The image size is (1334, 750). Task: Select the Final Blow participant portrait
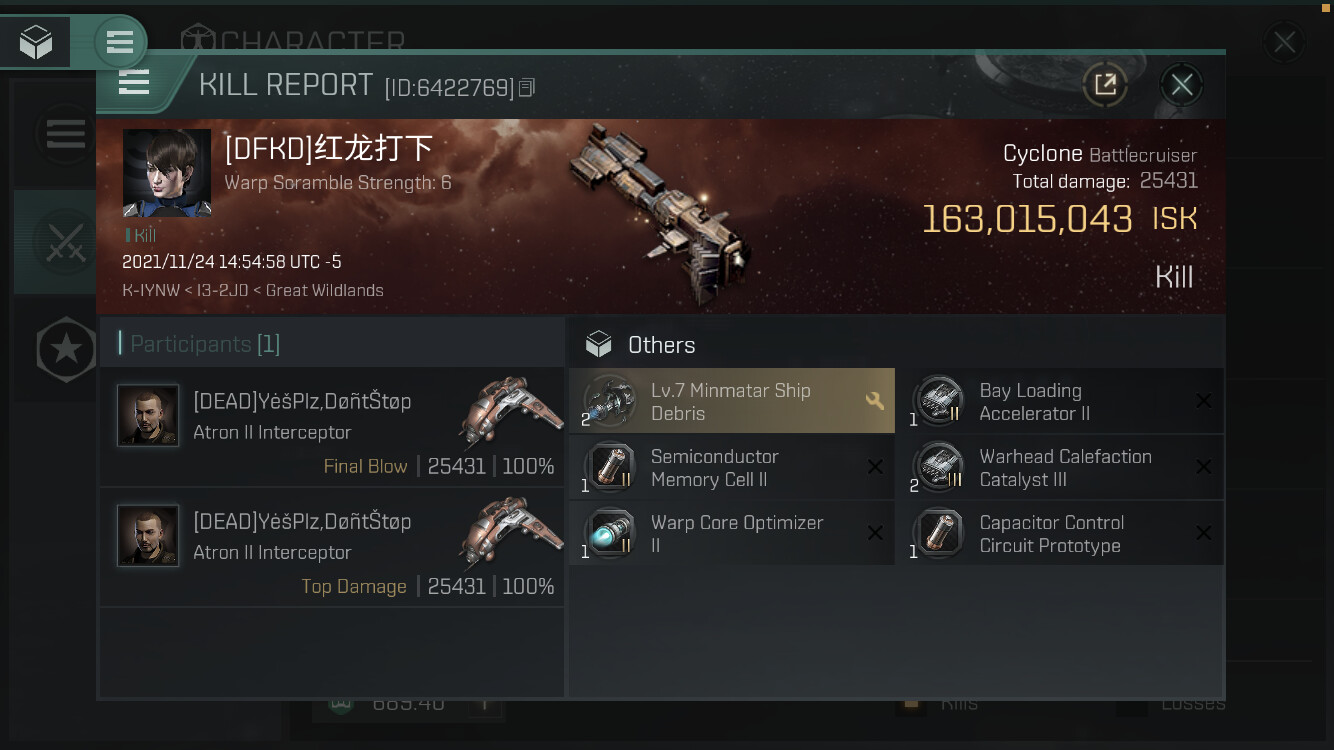pos(148,415)
